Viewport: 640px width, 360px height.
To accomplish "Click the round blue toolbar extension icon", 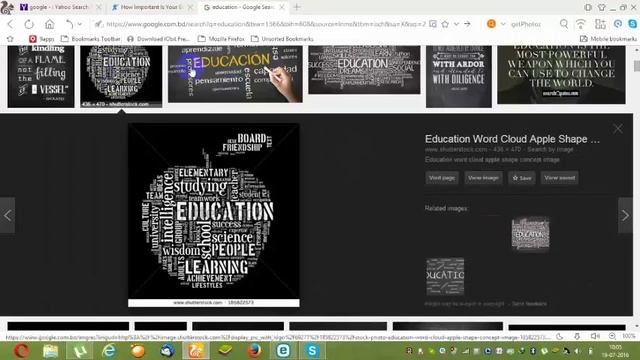I will click(618, 24).
